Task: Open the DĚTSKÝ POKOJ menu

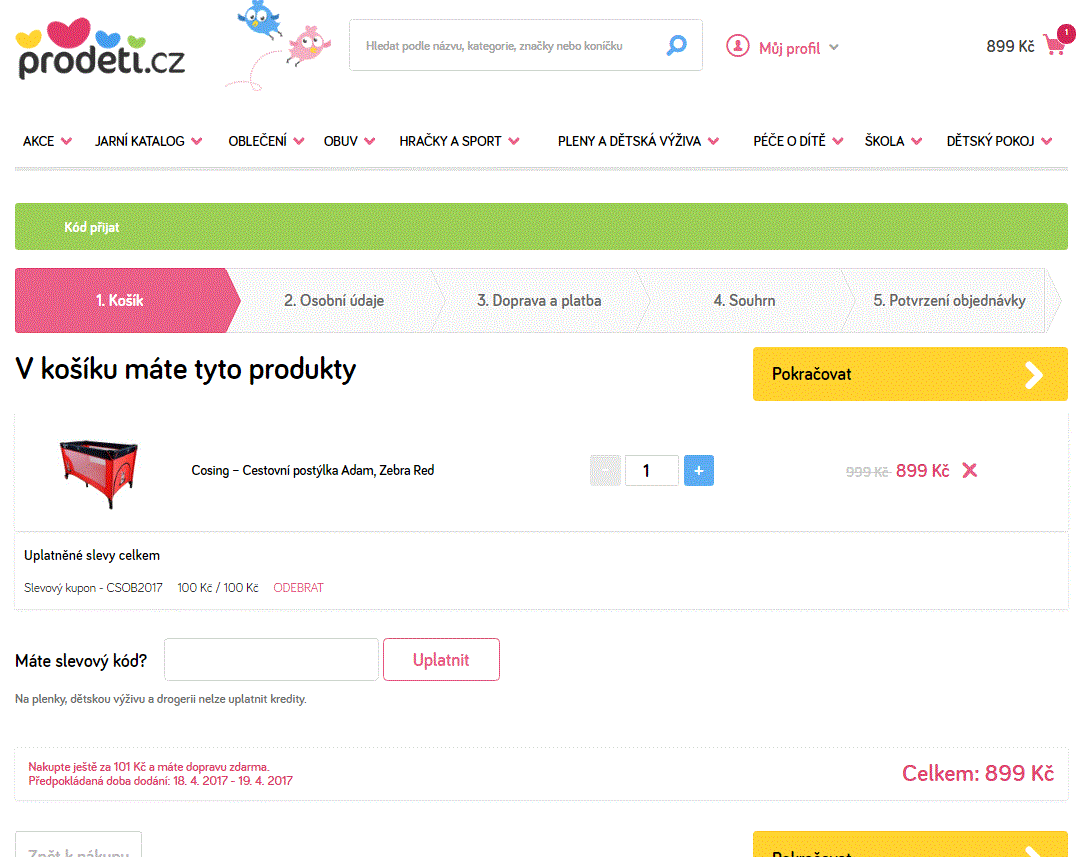Action: pos(998,141)
